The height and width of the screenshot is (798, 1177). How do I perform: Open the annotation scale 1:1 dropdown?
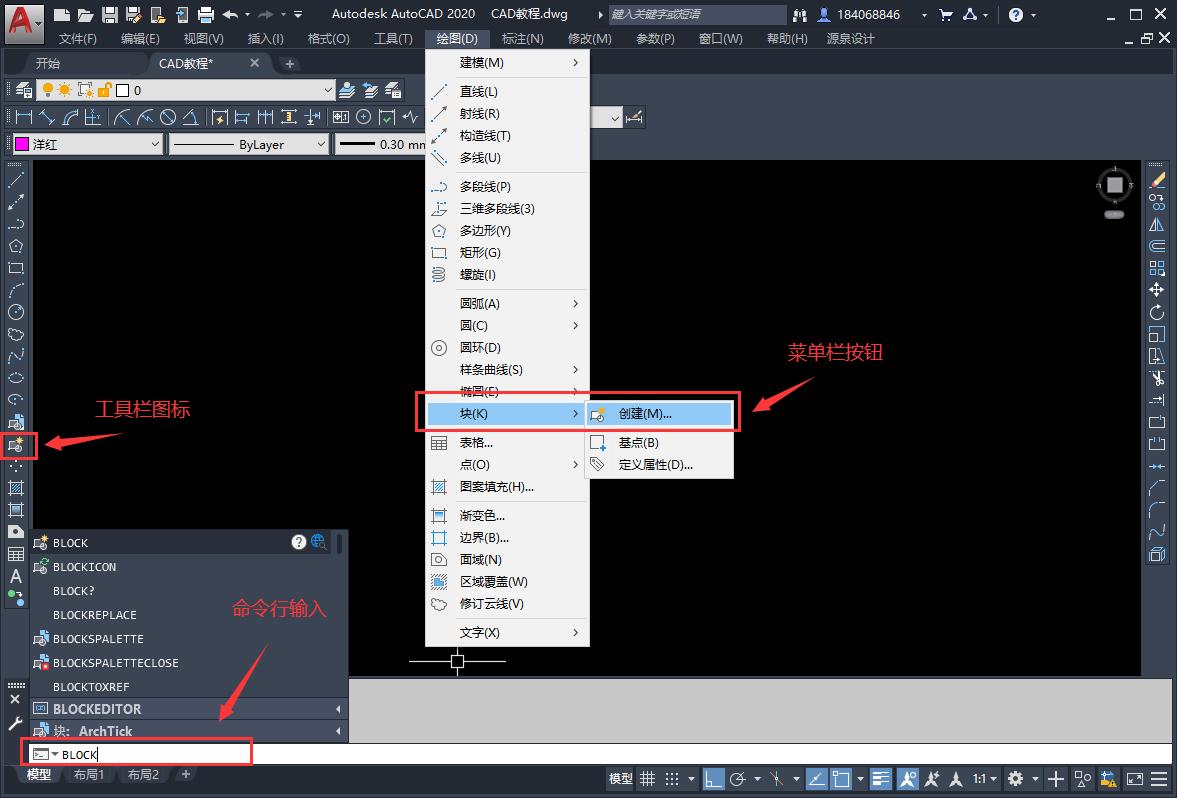click(x=986, y=778)
